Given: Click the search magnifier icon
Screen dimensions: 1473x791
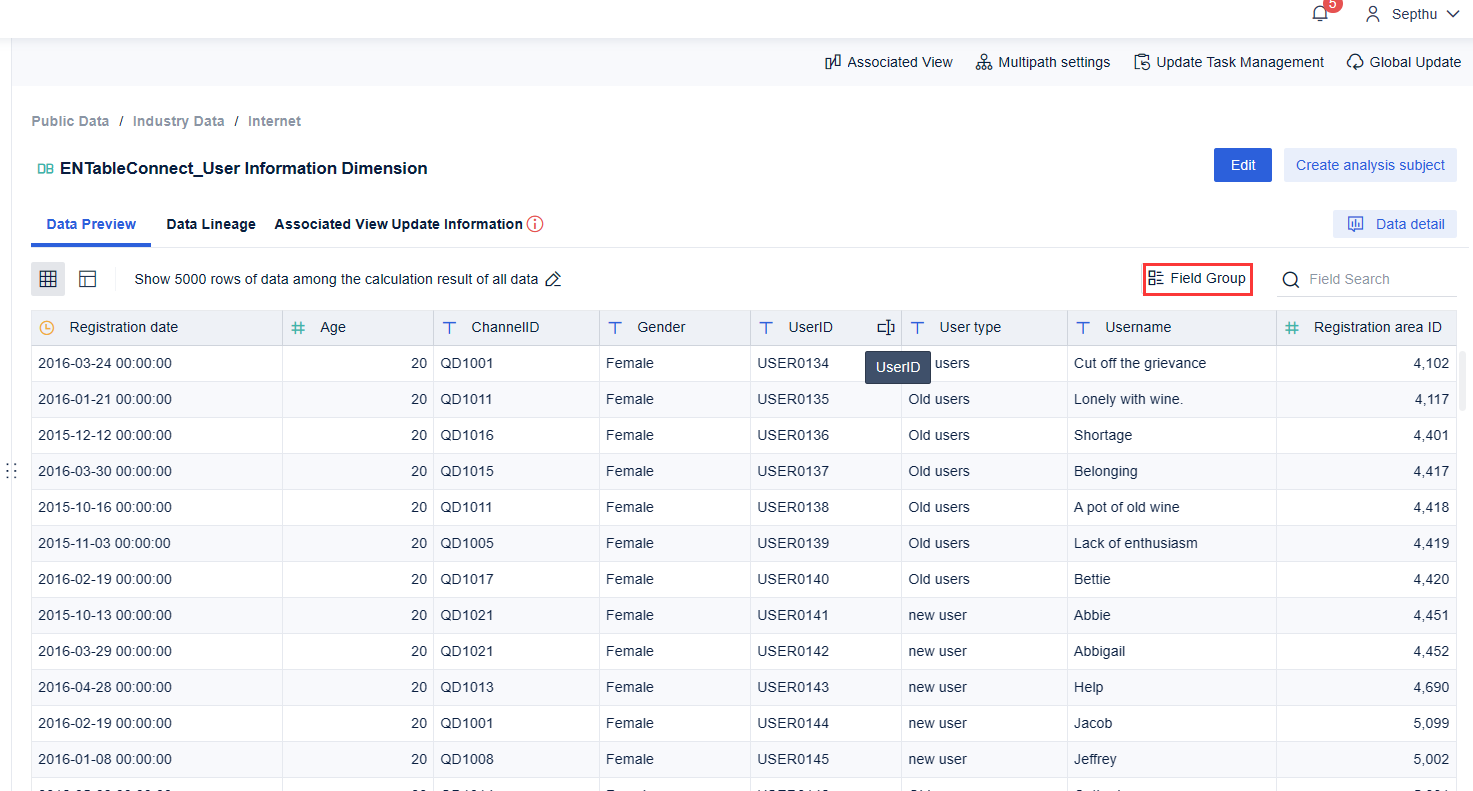Looking at the screenshot, I should 1291,279.
